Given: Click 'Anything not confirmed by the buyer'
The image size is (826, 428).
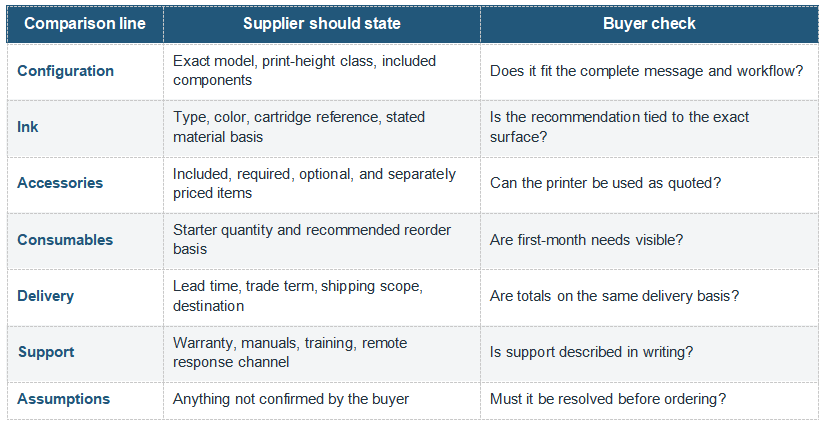Looking at the screenshot, I should tap(291, 399).
